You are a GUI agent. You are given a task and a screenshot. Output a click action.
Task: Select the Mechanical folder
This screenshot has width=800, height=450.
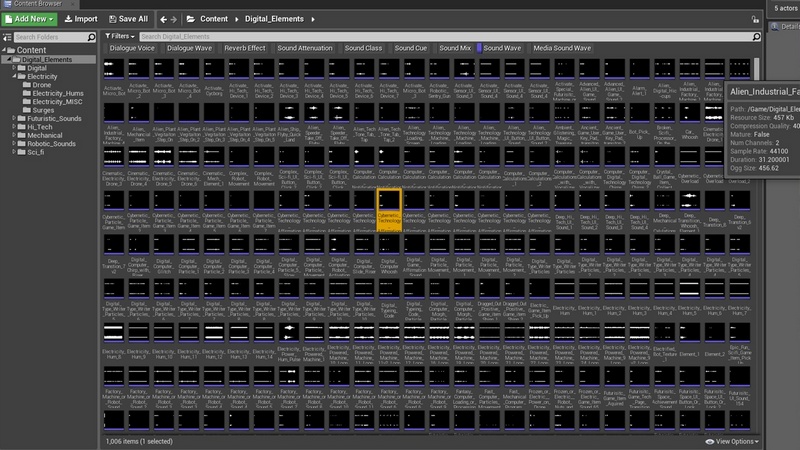(47, 137)
